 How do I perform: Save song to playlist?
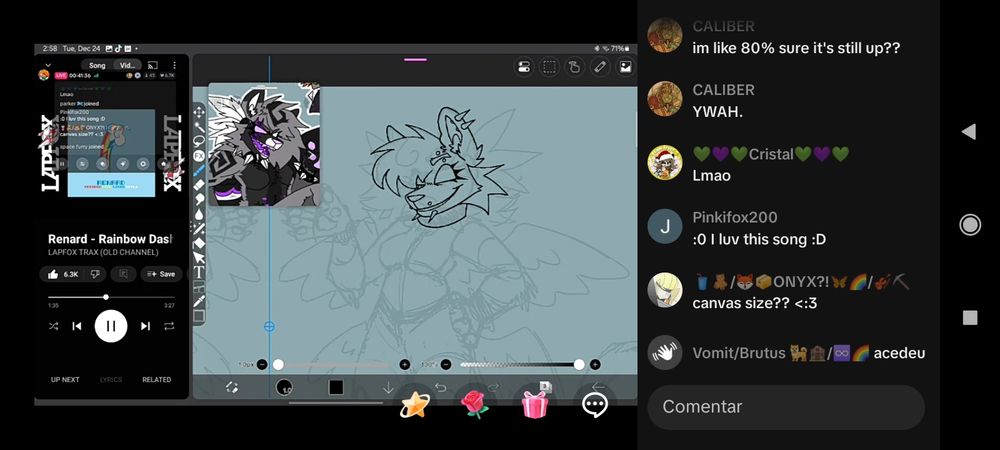[x=161, y=274]
